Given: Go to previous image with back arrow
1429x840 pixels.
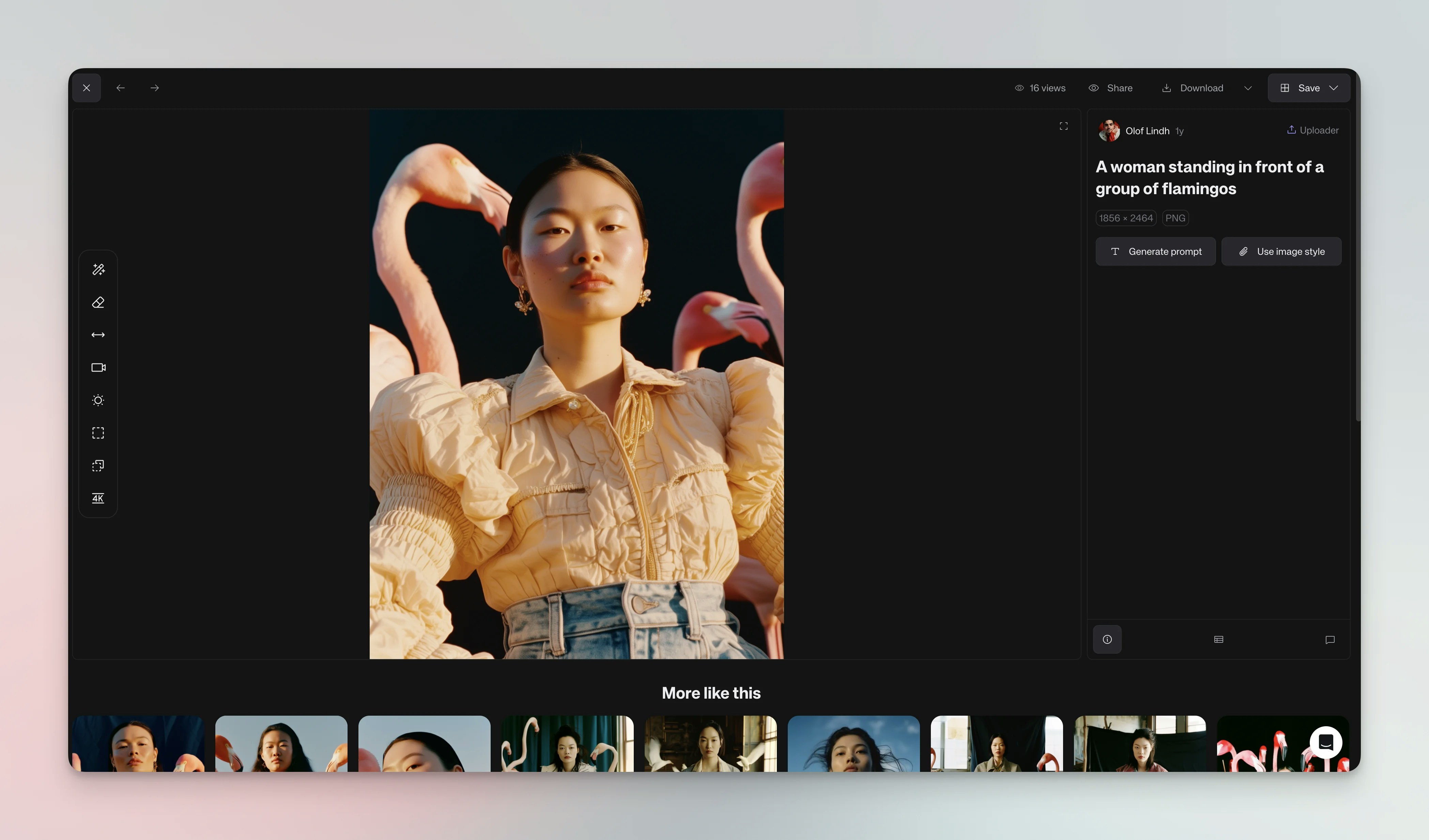Looking at the screenshot, I should (x=120, y=88).
